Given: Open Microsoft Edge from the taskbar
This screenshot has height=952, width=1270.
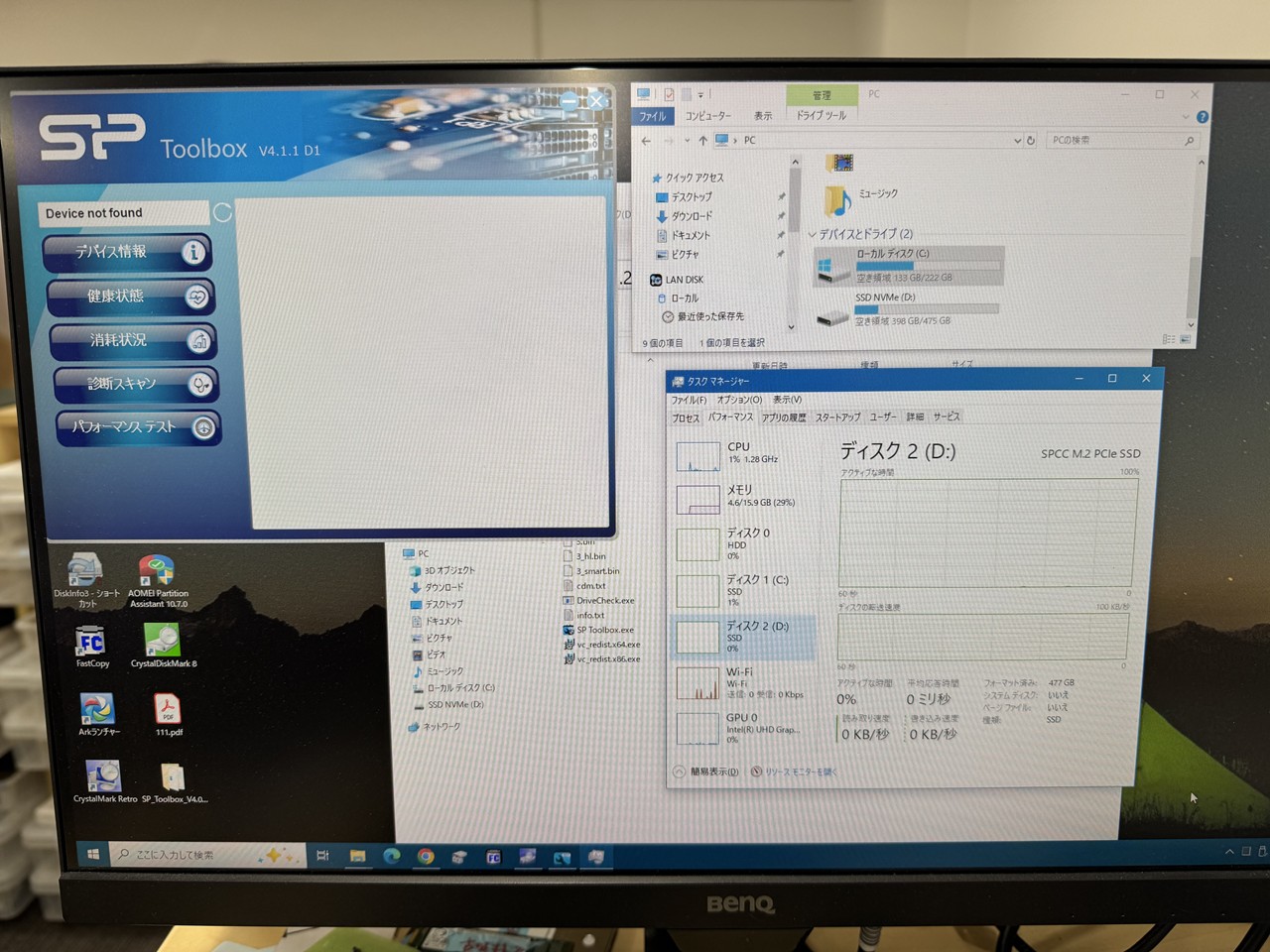Looking at the screenshot, I should coord(392,857).
